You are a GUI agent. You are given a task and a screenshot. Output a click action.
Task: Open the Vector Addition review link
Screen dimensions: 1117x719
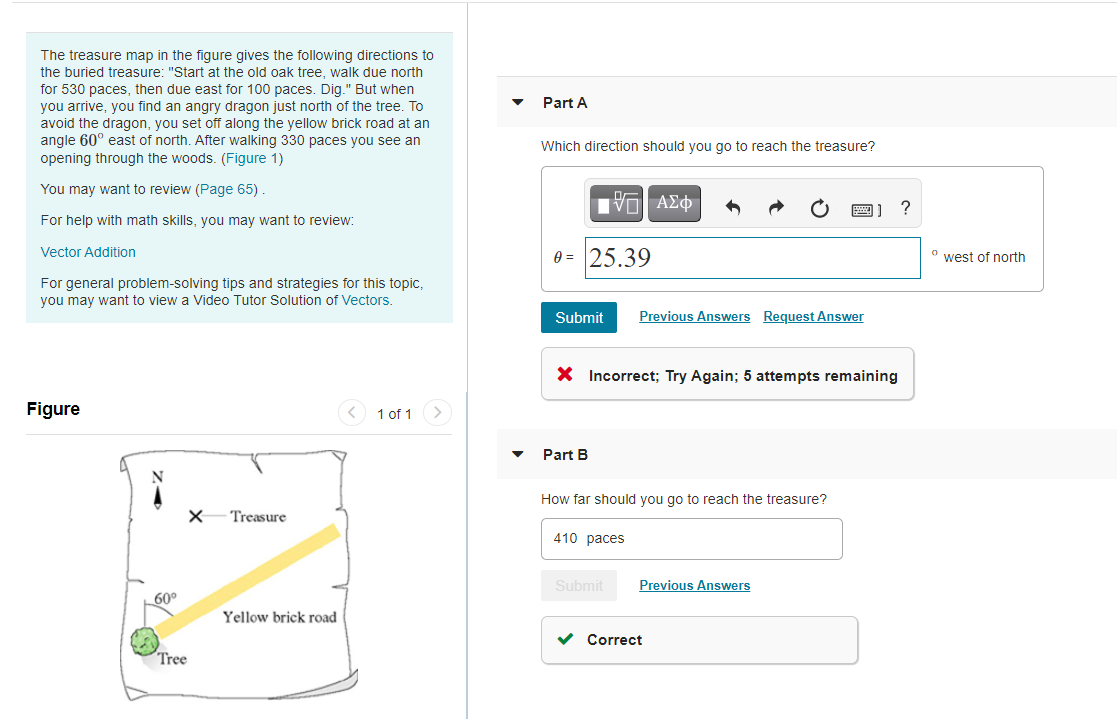[87, 252]
